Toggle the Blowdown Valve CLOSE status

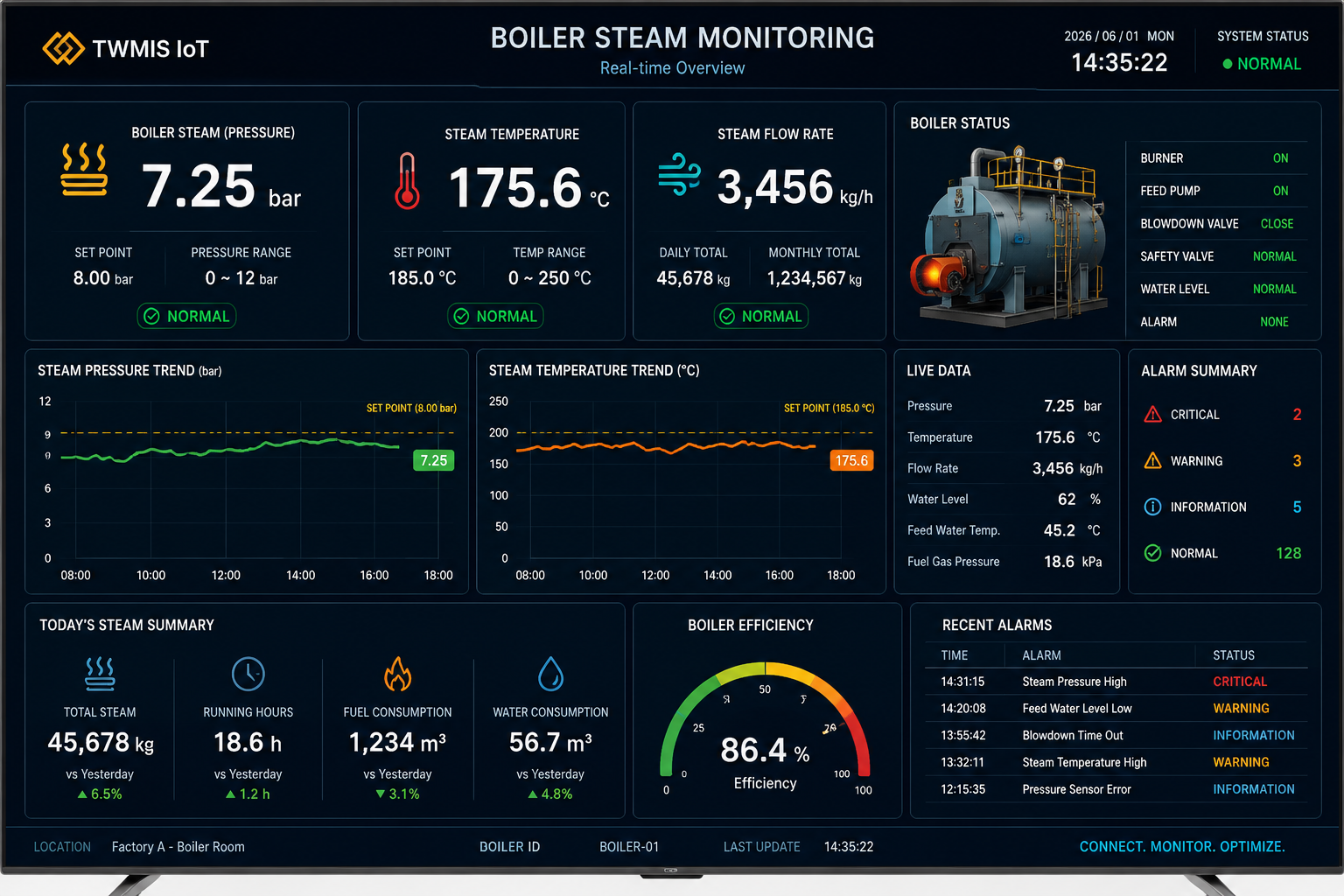click(x=1277, y=224)
